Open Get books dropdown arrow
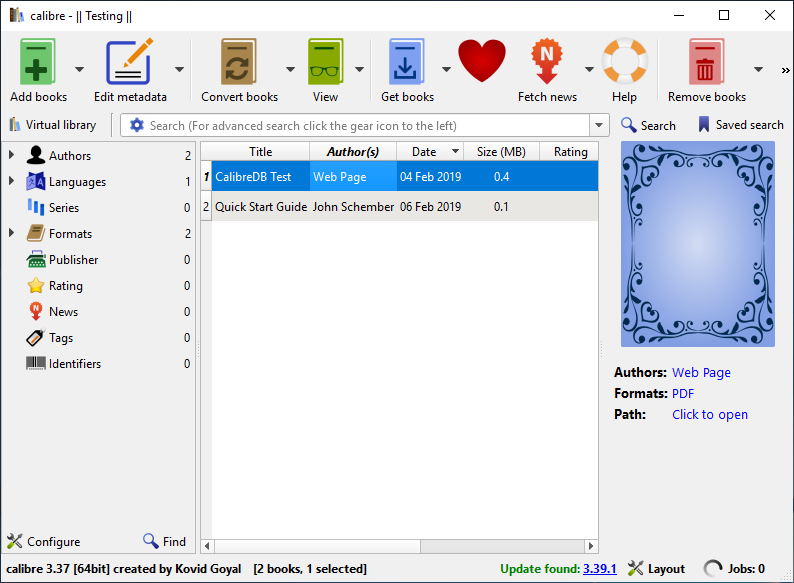Image resolution: width=794 pixels, height=583 pixels. (446, 69)
